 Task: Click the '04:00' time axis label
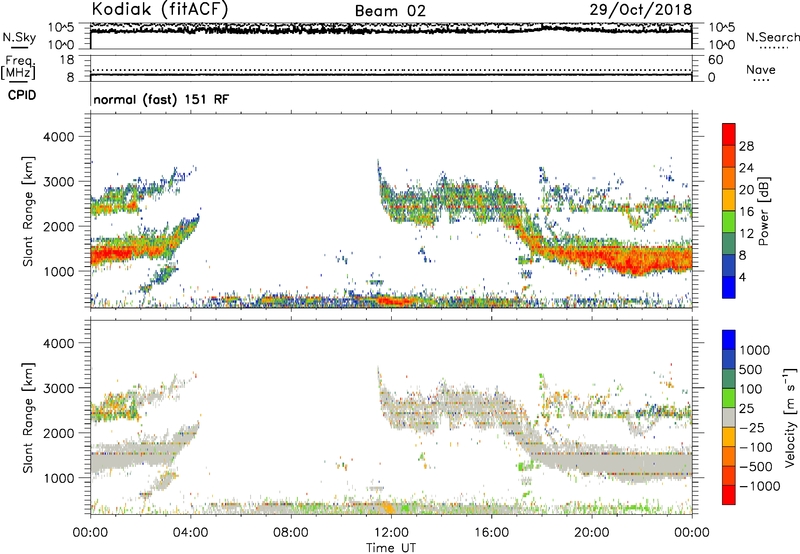pyautogui.click(x=190, y=533)
